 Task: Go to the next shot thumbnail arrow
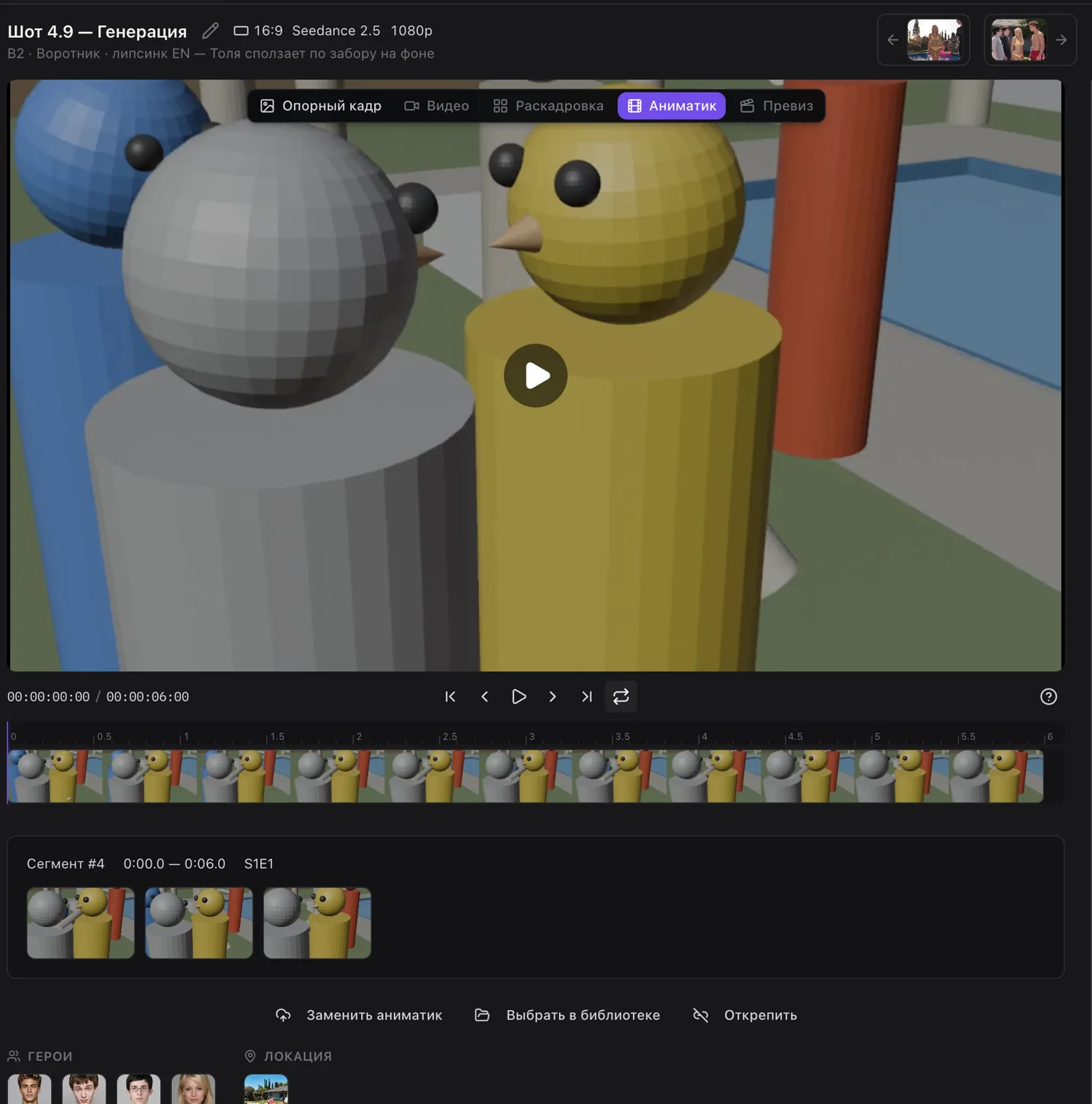click(1061, 40)
